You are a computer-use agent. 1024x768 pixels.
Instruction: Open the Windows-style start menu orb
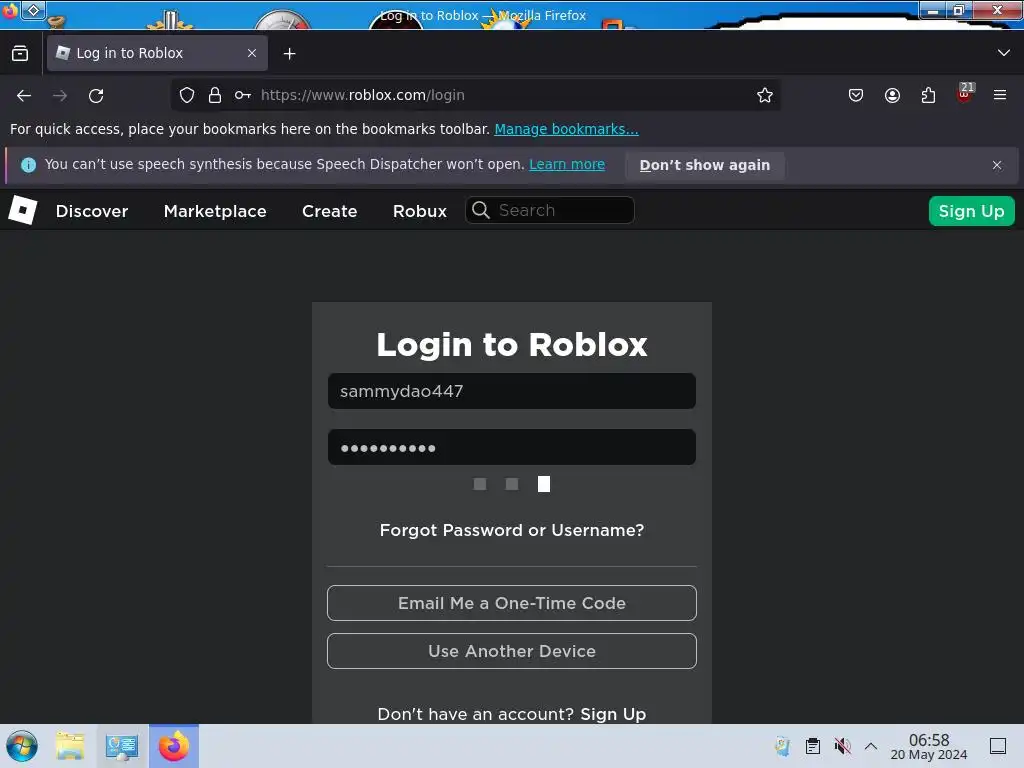[x=22, y=746]
